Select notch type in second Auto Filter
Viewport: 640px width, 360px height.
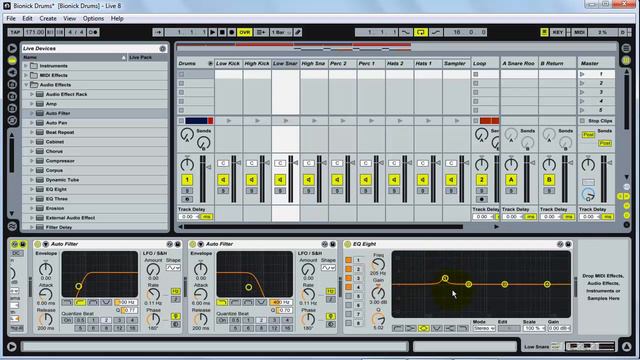tap(261, 302)
